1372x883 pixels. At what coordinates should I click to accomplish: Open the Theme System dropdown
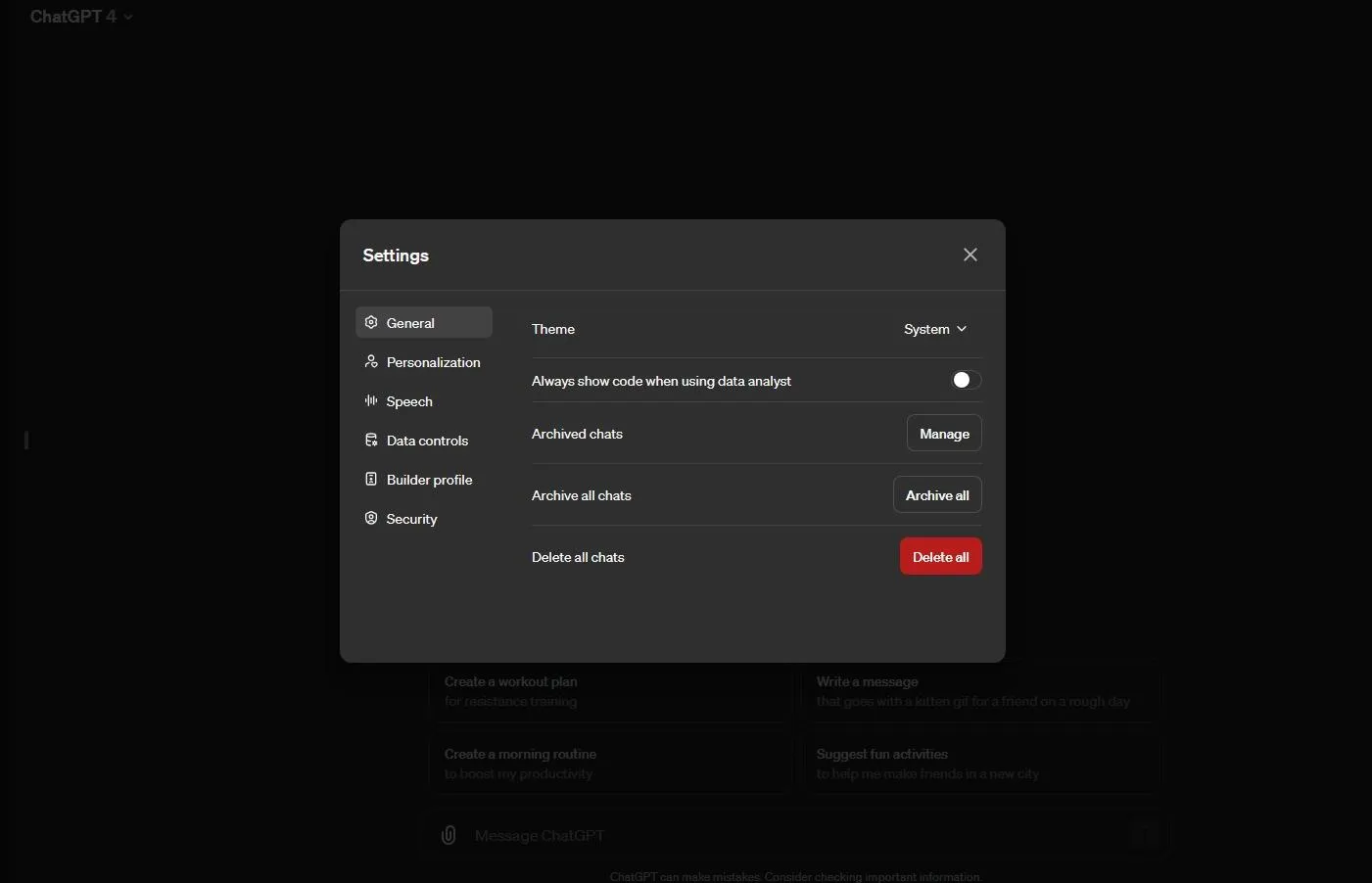935,329
